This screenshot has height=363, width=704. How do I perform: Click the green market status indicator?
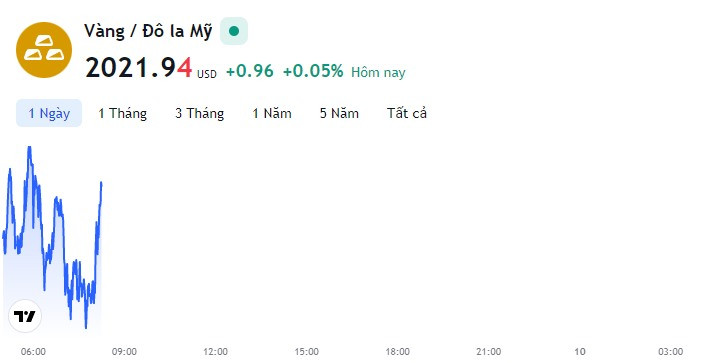233,31
